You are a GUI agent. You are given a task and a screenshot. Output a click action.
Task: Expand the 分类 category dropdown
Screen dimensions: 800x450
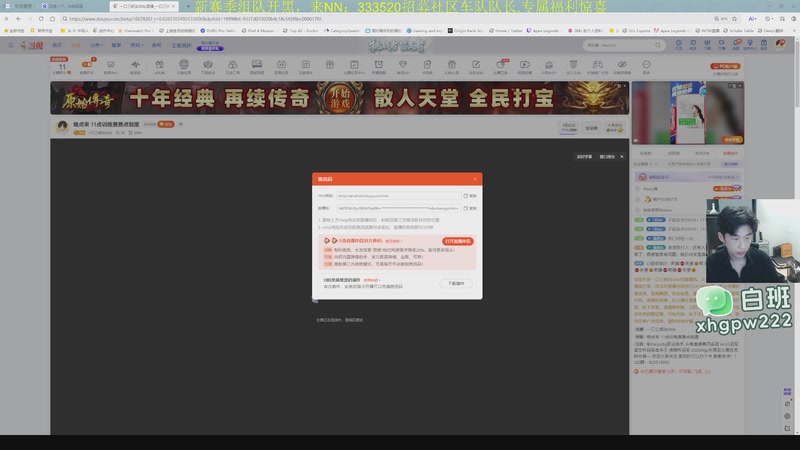point(96,45)
